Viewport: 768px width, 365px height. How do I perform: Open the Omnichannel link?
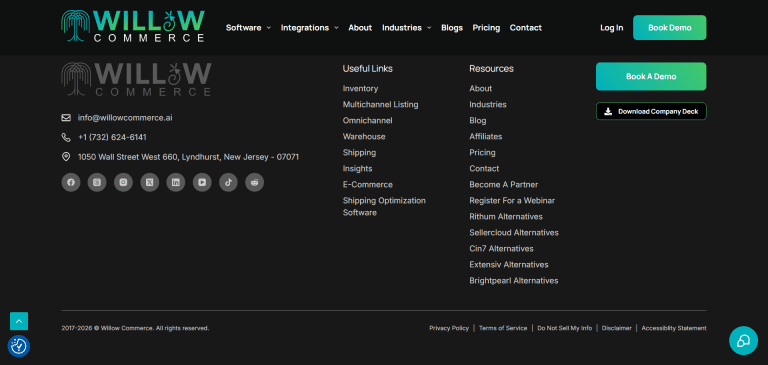coord(367,121)
